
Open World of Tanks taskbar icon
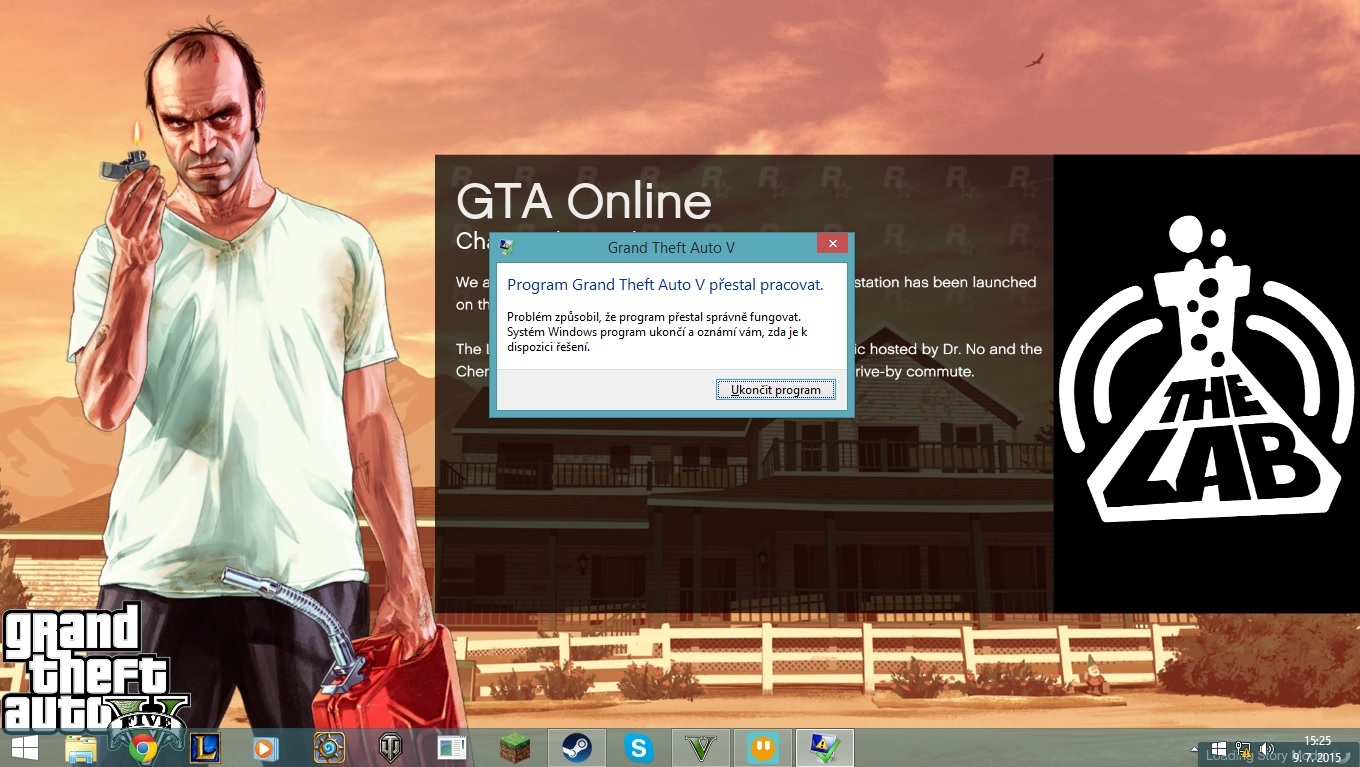click(390, 748)
